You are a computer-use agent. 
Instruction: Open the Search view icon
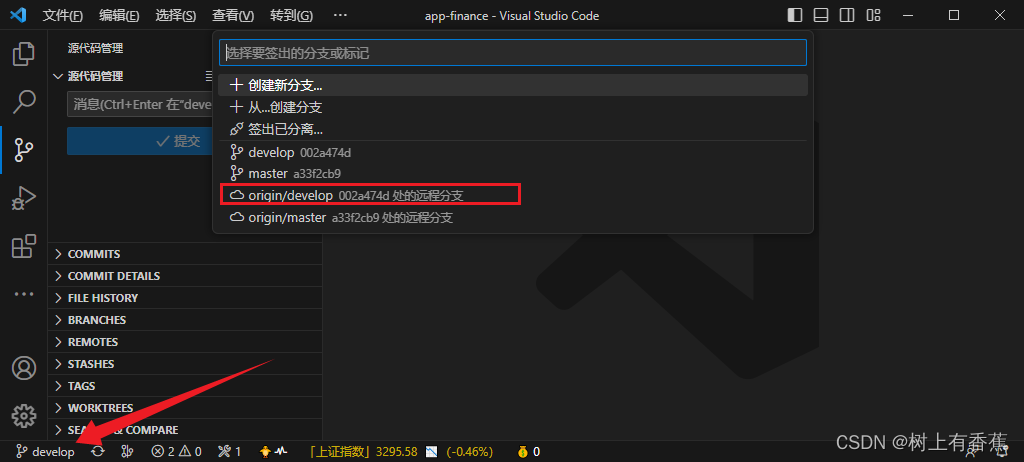24,102
